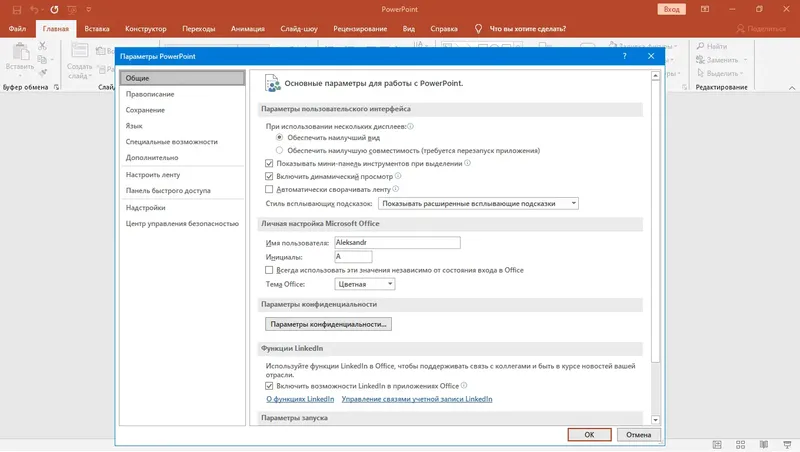Expand the Replace (Заменить) dropdown arrow

click(745, 60)
